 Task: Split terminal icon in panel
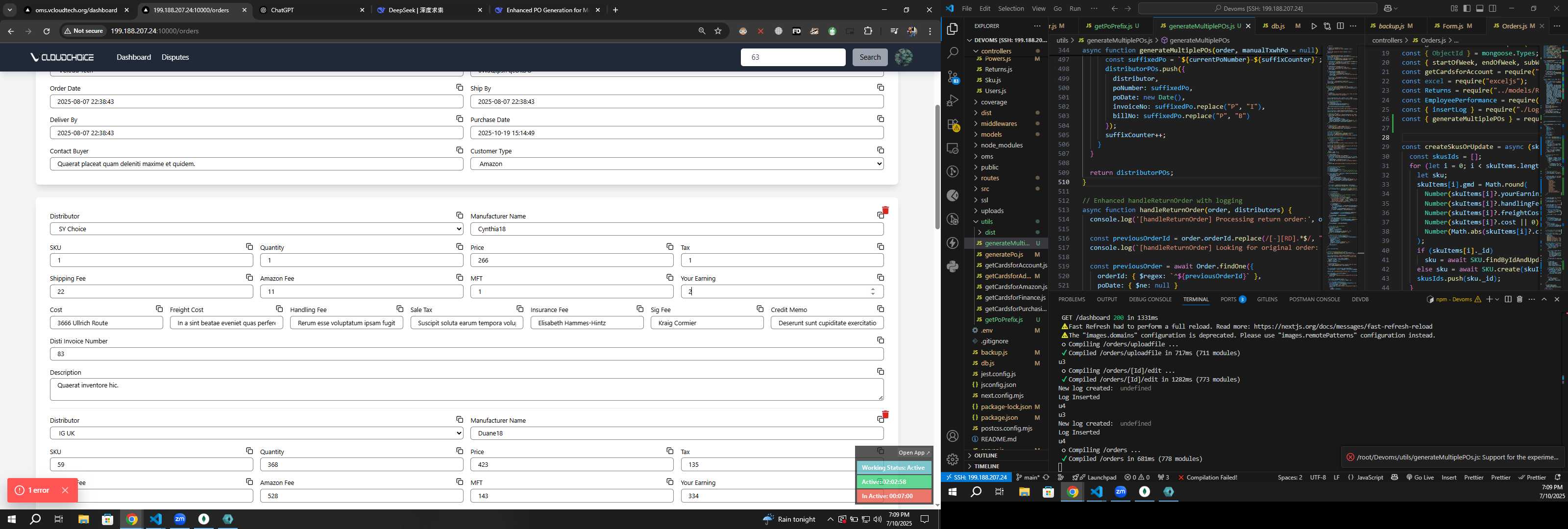[1508, 299]
